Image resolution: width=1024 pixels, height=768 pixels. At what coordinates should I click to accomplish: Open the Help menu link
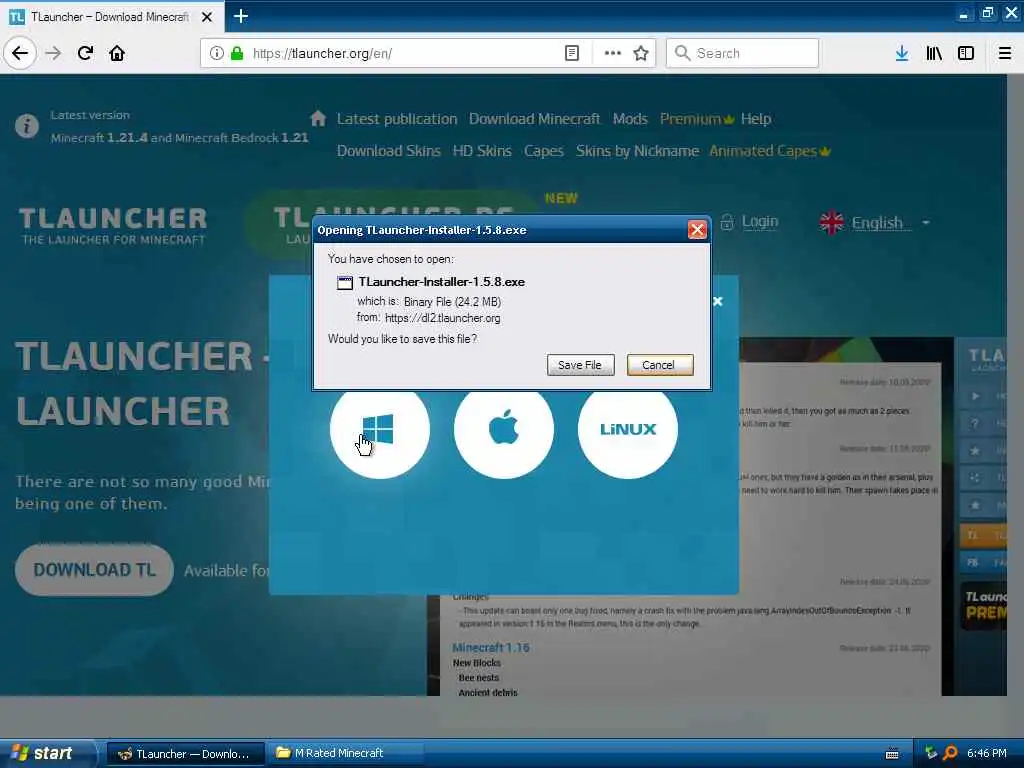click(756, 119)
